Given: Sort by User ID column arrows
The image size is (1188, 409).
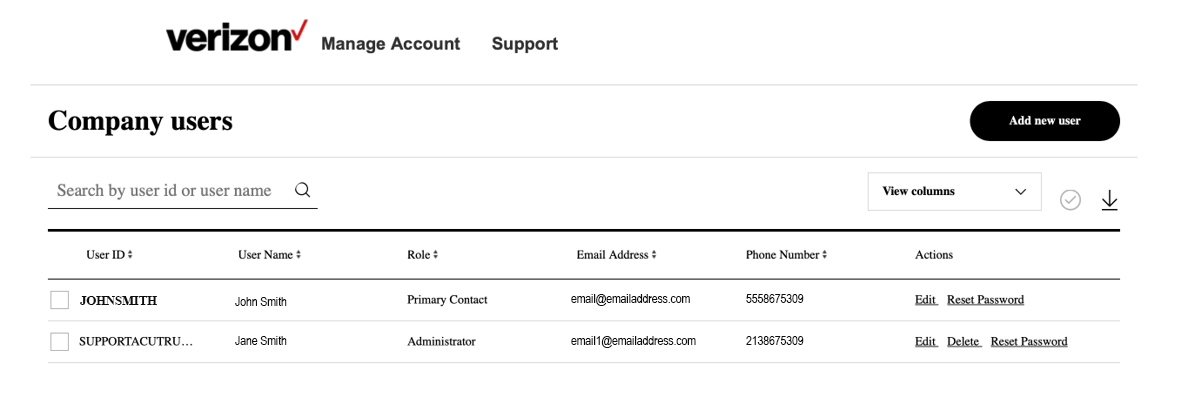Looking at the screenshot, I should [x=130, y=255].
